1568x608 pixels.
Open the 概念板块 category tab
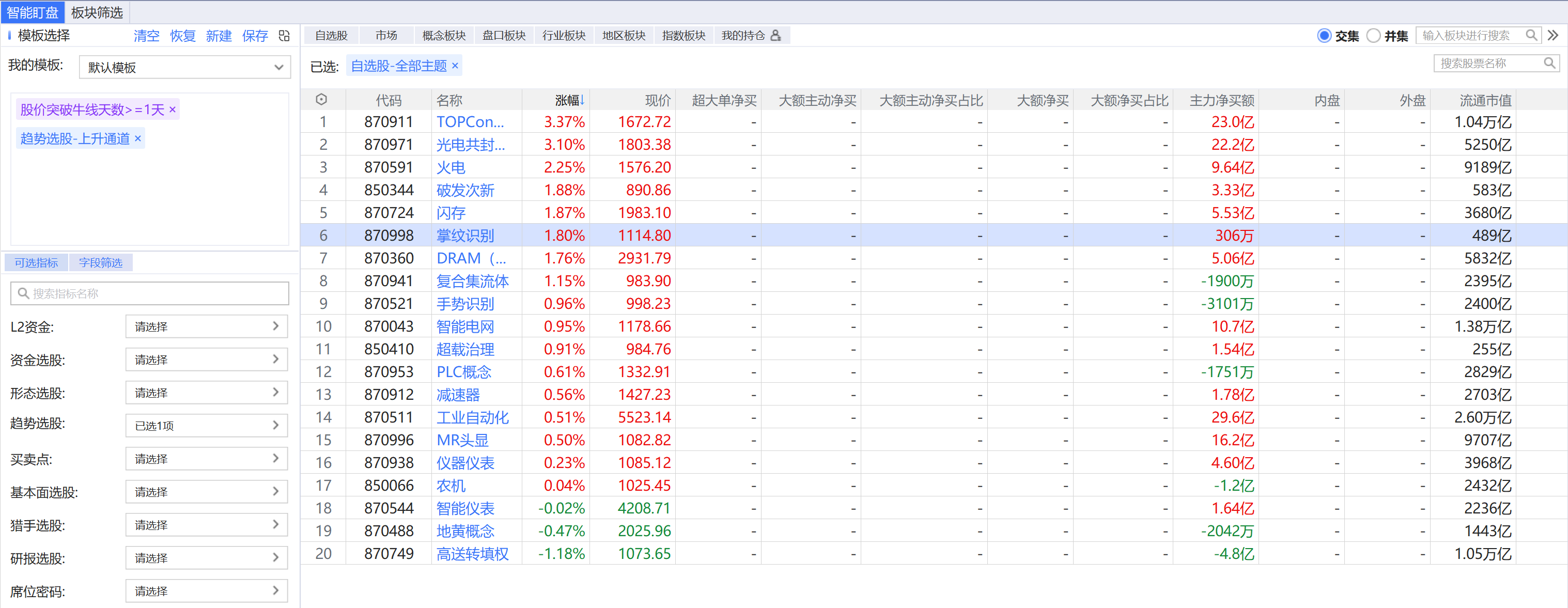click(x=444, y=36)
